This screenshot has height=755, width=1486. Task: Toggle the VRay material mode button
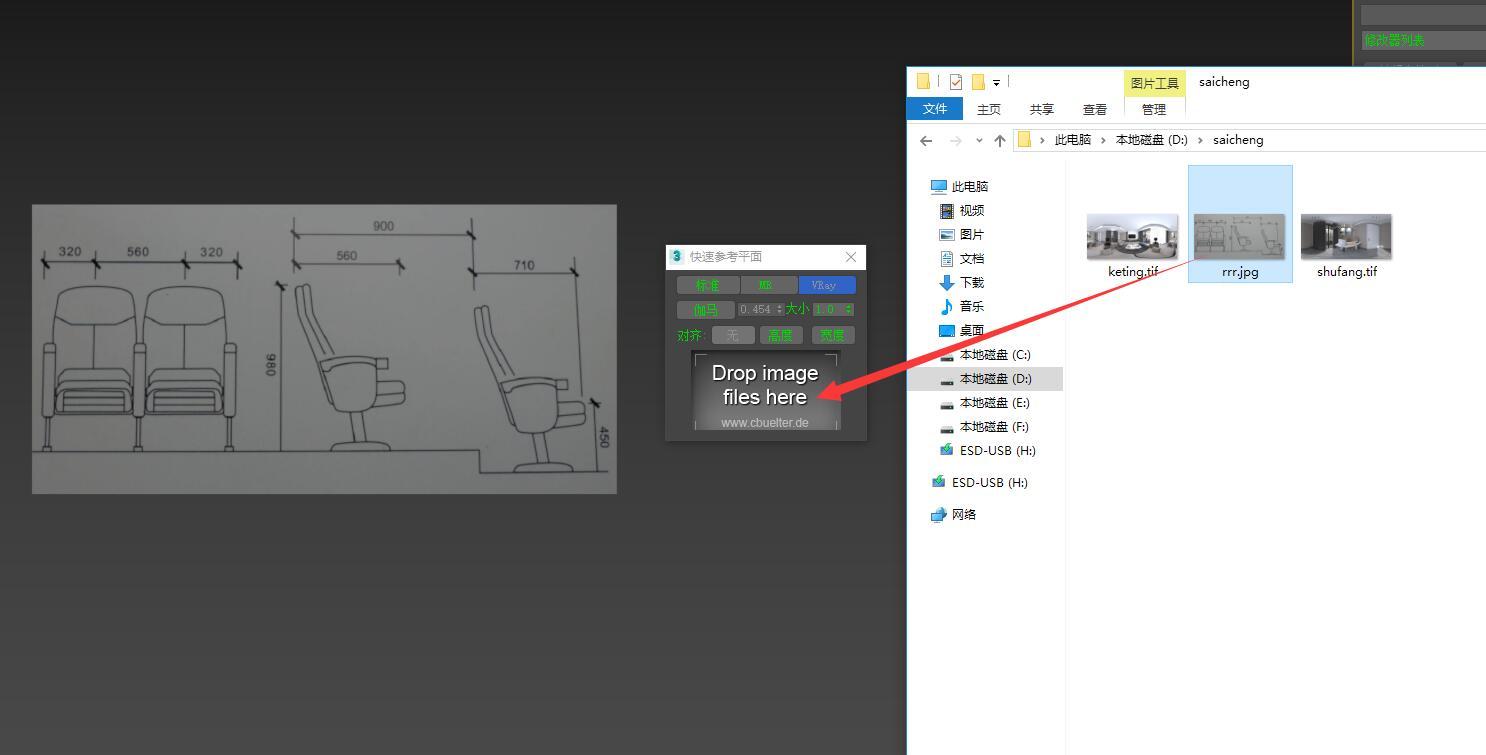point(826,286)
